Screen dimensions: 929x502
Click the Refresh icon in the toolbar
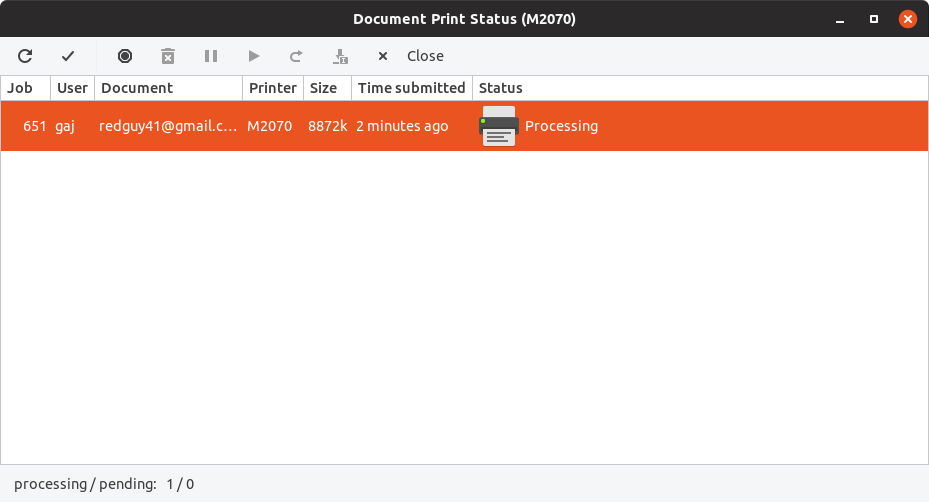[x=25, y=56]
